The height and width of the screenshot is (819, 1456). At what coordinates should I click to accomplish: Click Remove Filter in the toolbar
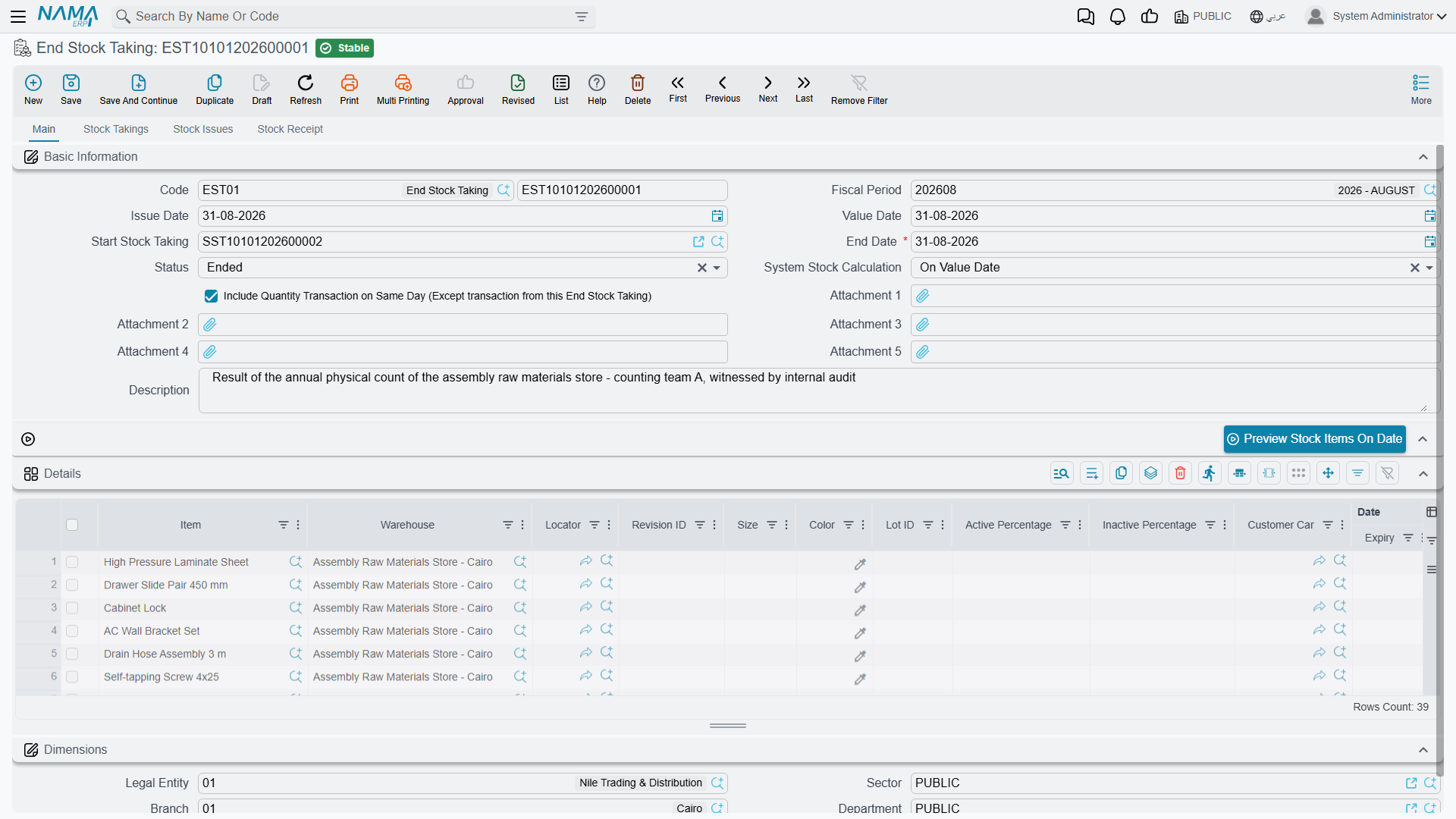[859, 89]
